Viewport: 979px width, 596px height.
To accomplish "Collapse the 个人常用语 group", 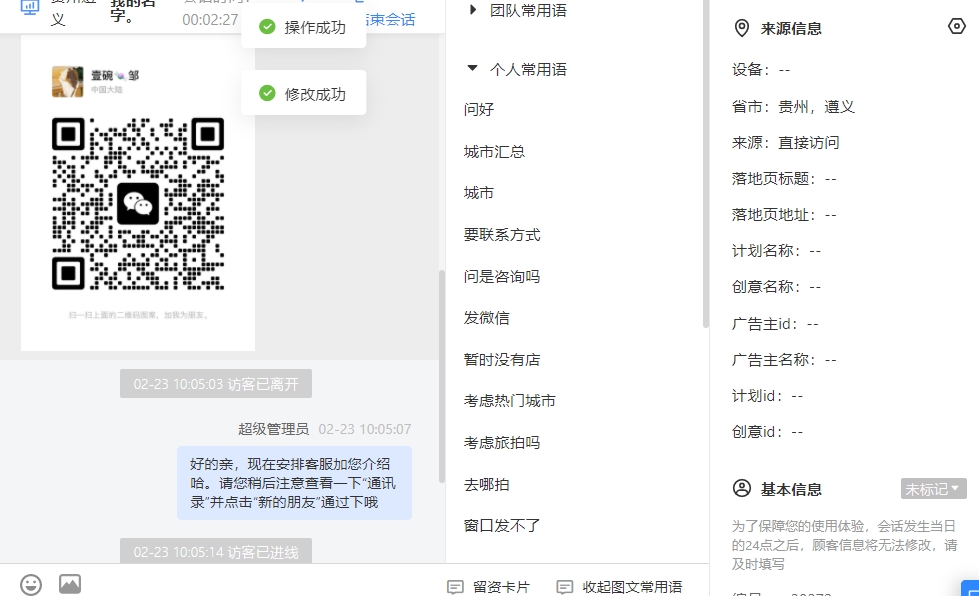I will tap(473, 68).
